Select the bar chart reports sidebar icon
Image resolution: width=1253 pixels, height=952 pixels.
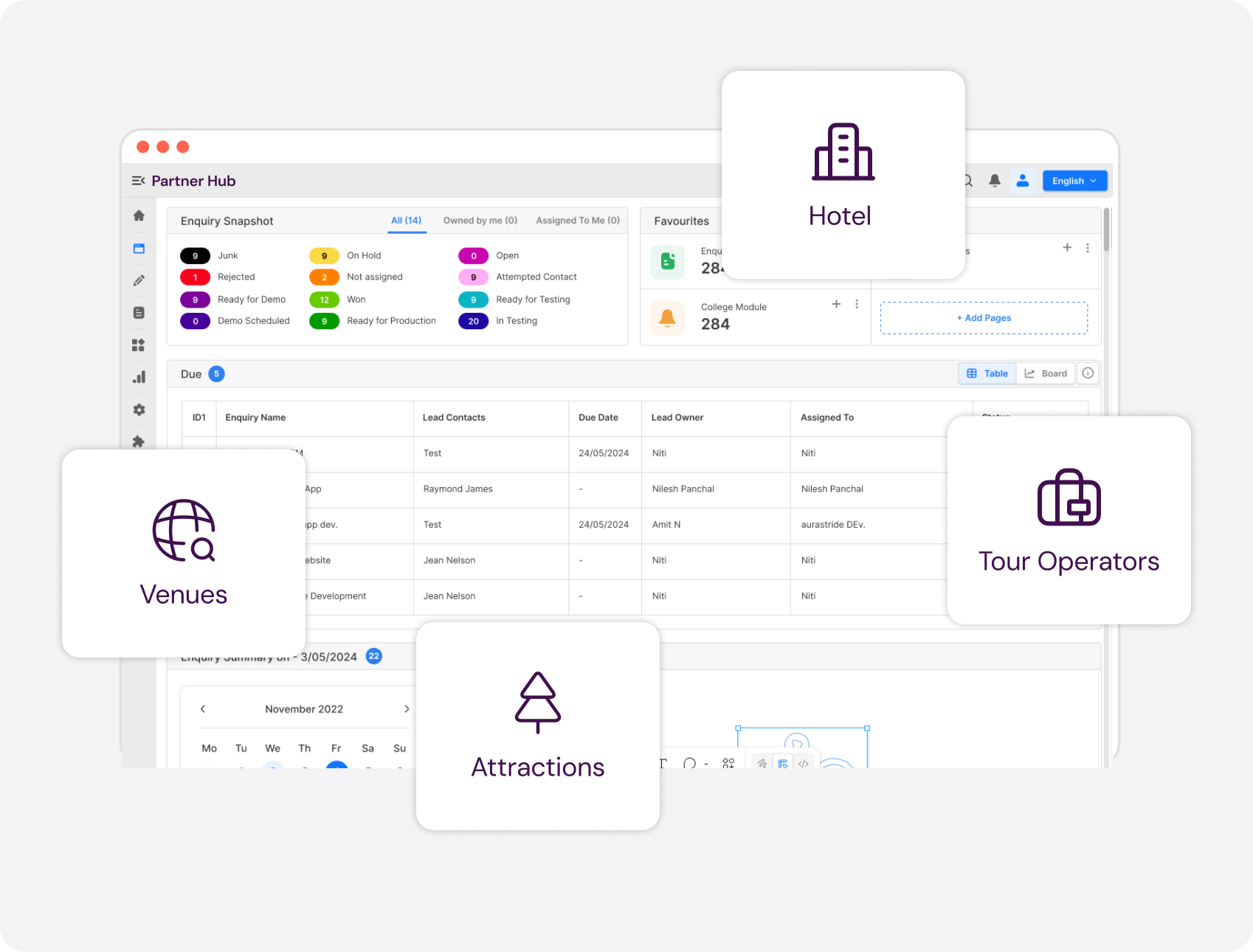[x=139, y=377]
